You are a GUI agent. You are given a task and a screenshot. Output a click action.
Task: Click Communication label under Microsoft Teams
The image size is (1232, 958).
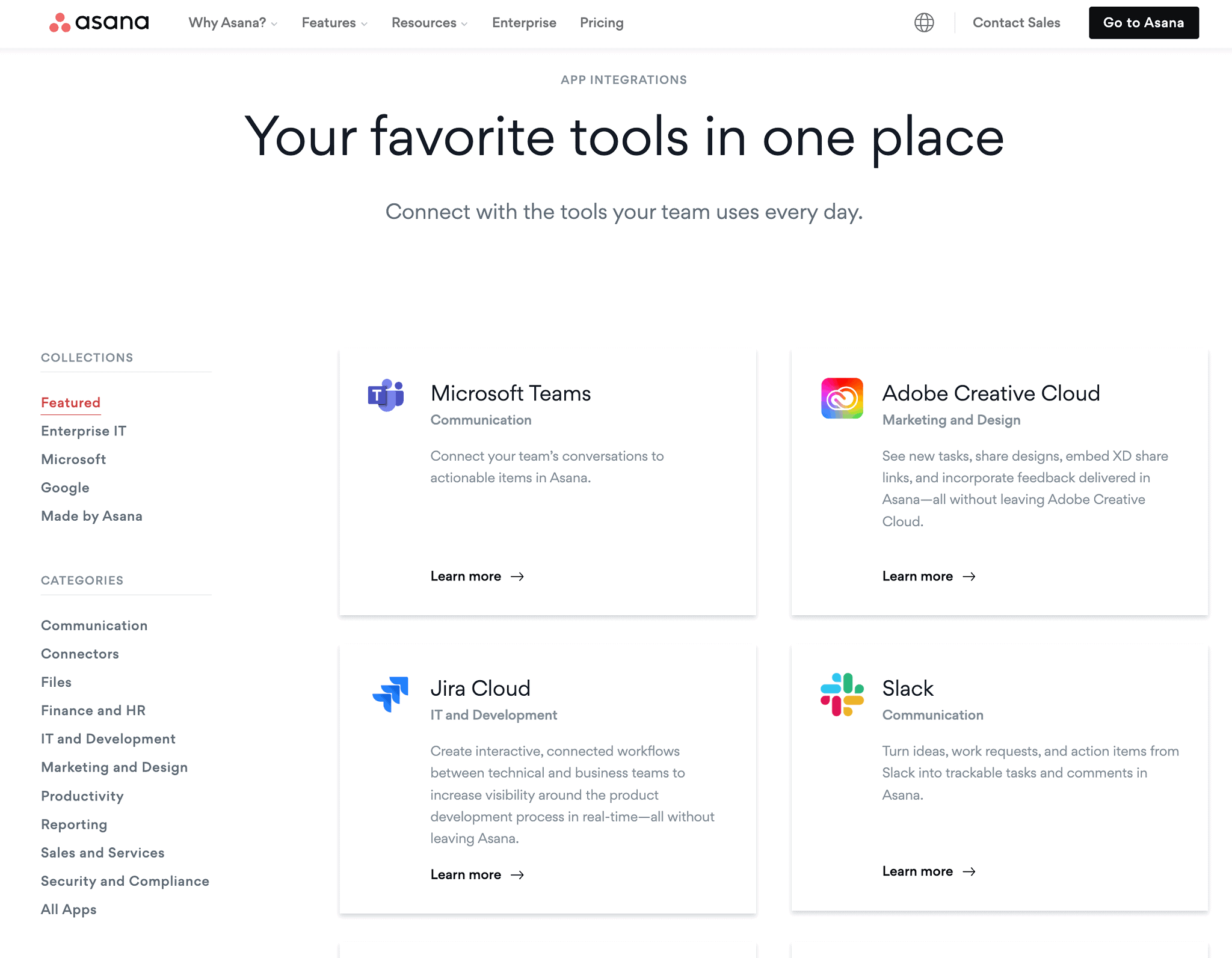tap(481, 420)
